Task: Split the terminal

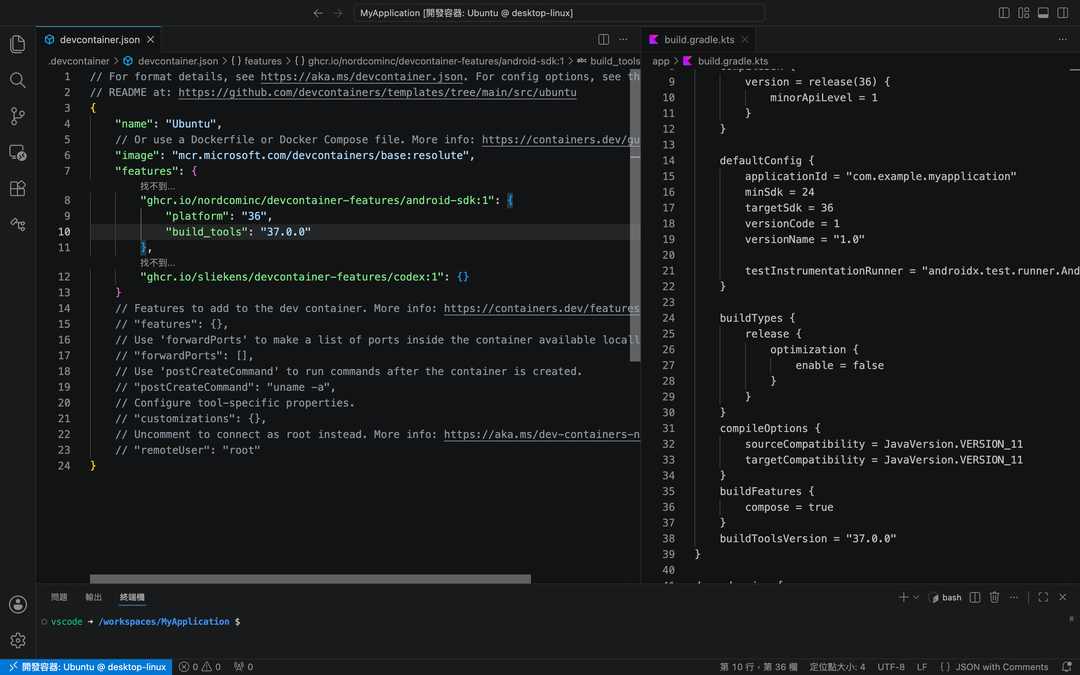Action: (975, 597)
